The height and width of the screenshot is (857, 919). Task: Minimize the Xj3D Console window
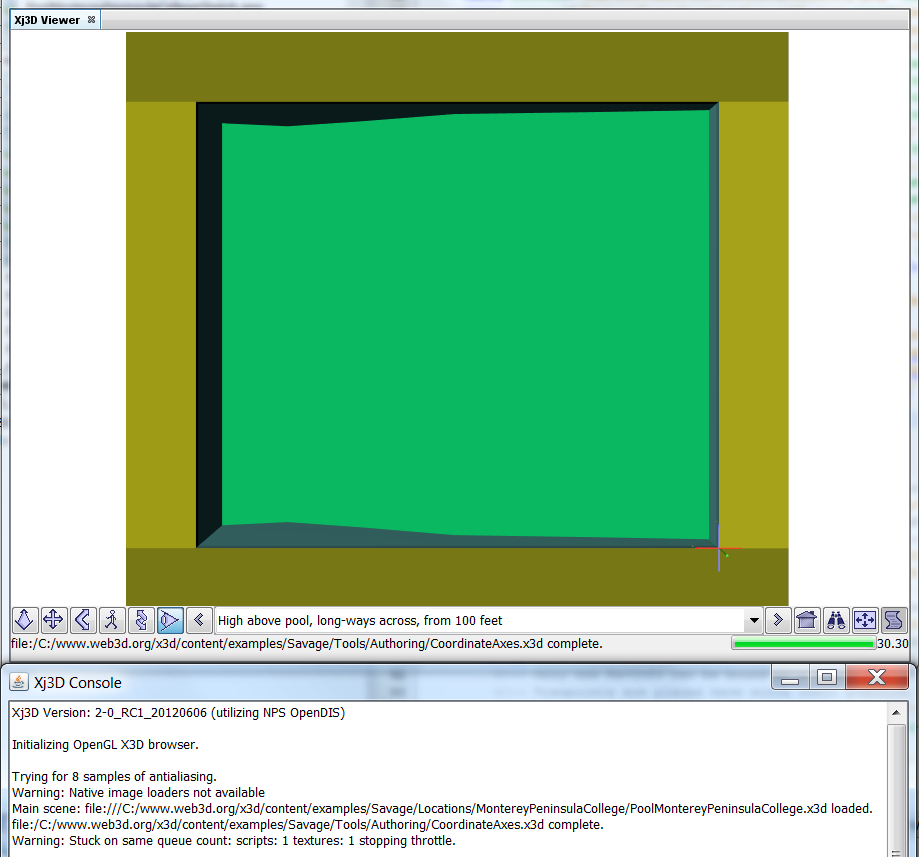[790, 678]
